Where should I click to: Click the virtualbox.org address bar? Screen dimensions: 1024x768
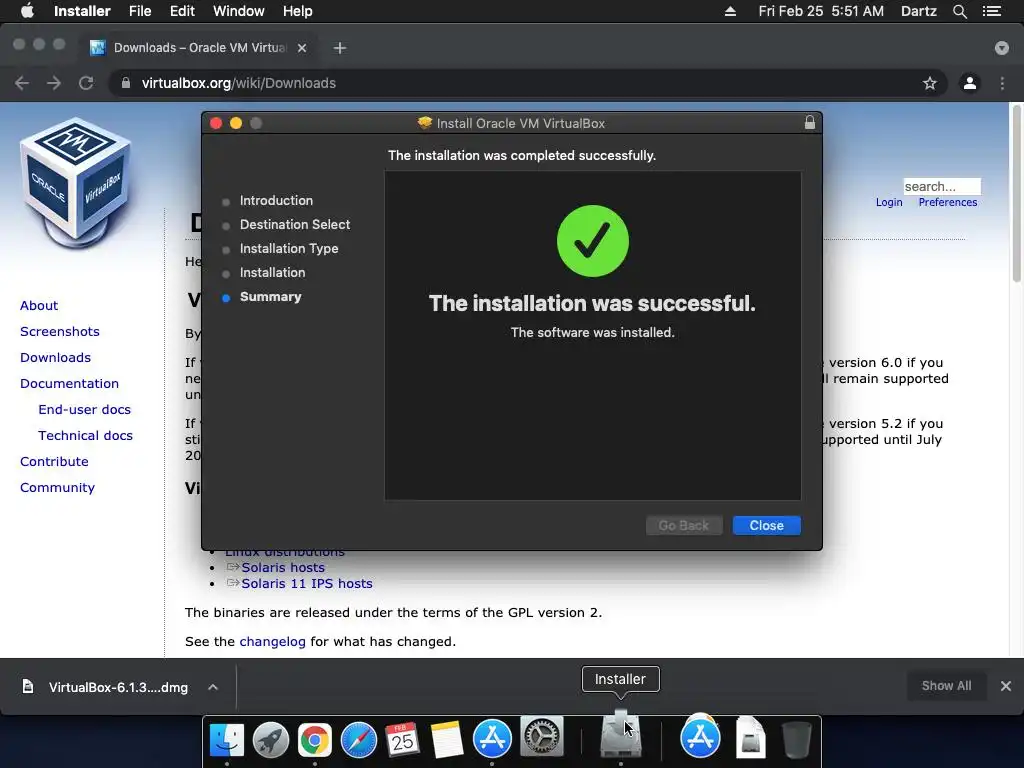point(528,83)
